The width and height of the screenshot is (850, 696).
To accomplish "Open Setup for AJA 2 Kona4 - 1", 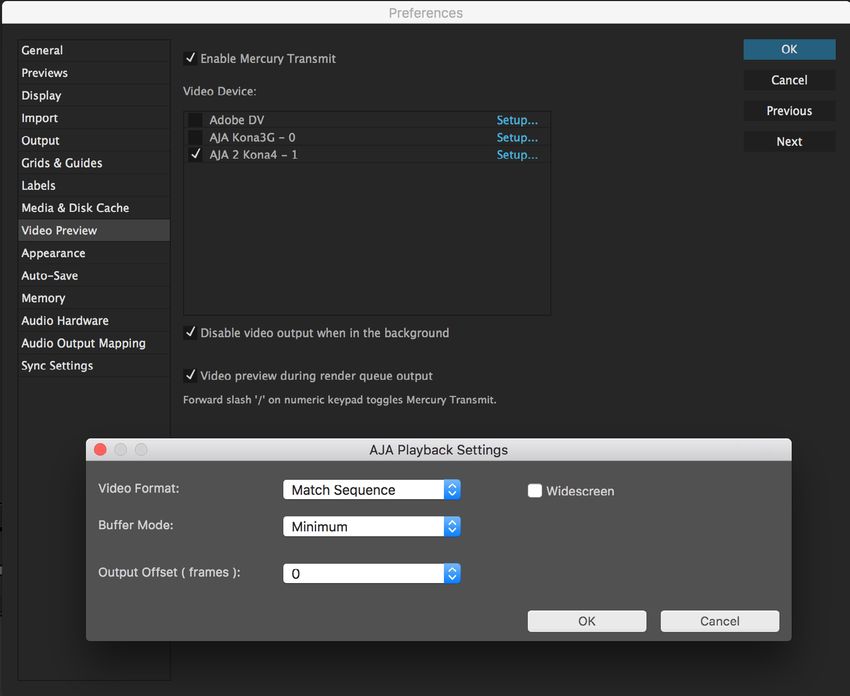I will (517, 154).
